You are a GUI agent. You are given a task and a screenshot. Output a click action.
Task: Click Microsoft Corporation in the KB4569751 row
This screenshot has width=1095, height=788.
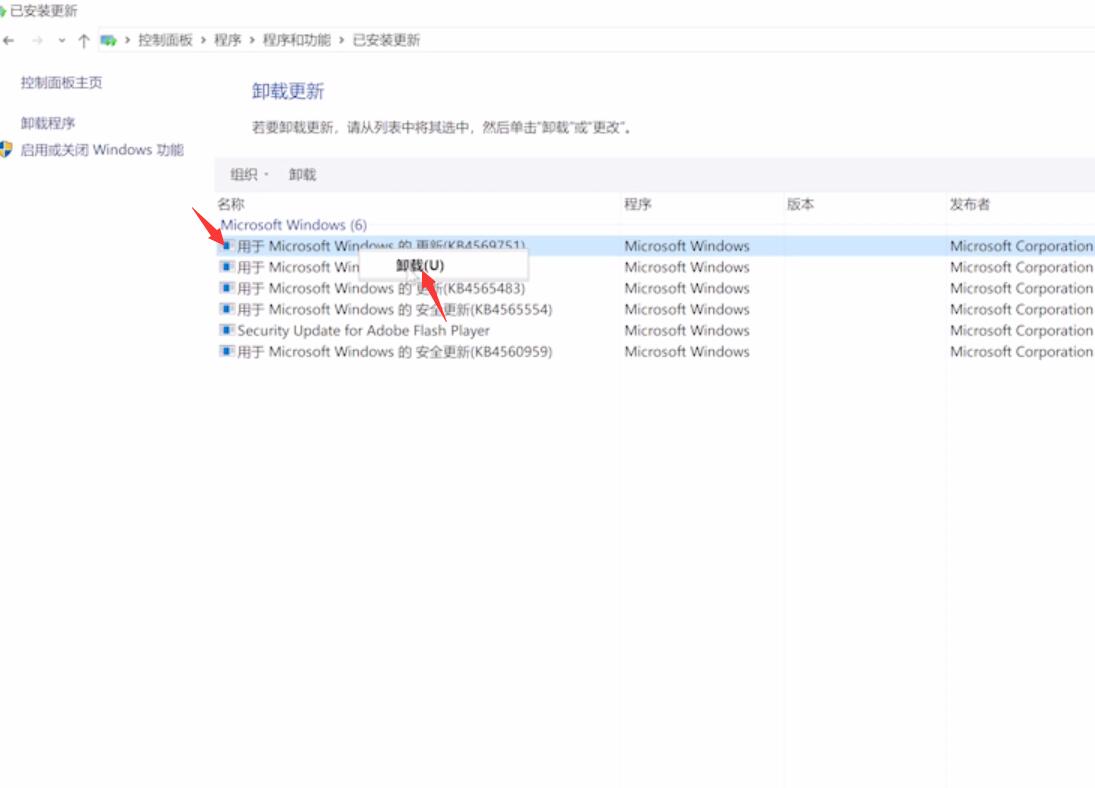pos(1021,246)
